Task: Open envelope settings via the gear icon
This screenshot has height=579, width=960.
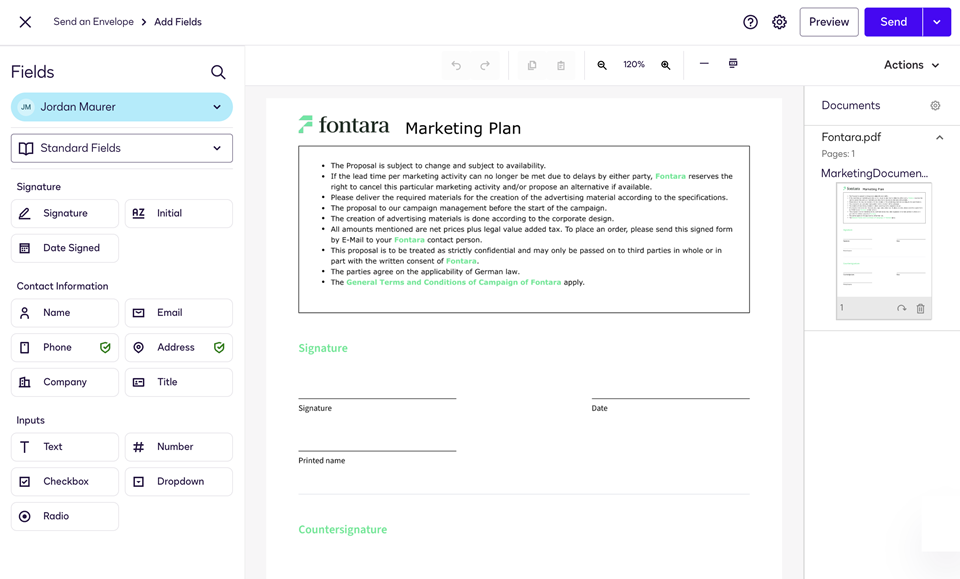Action: point(779,21)
